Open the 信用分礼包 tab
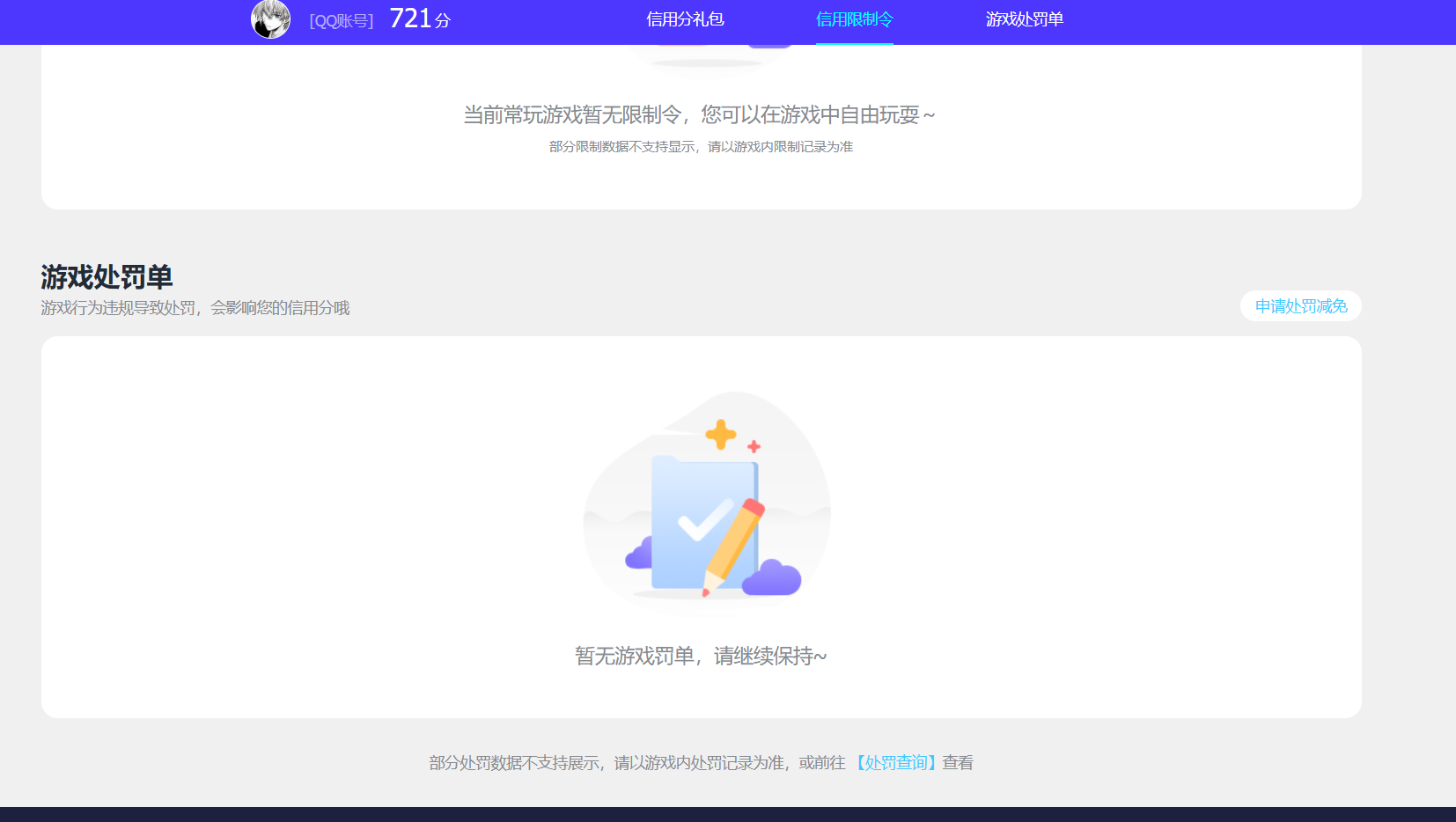 click(685, 19)
